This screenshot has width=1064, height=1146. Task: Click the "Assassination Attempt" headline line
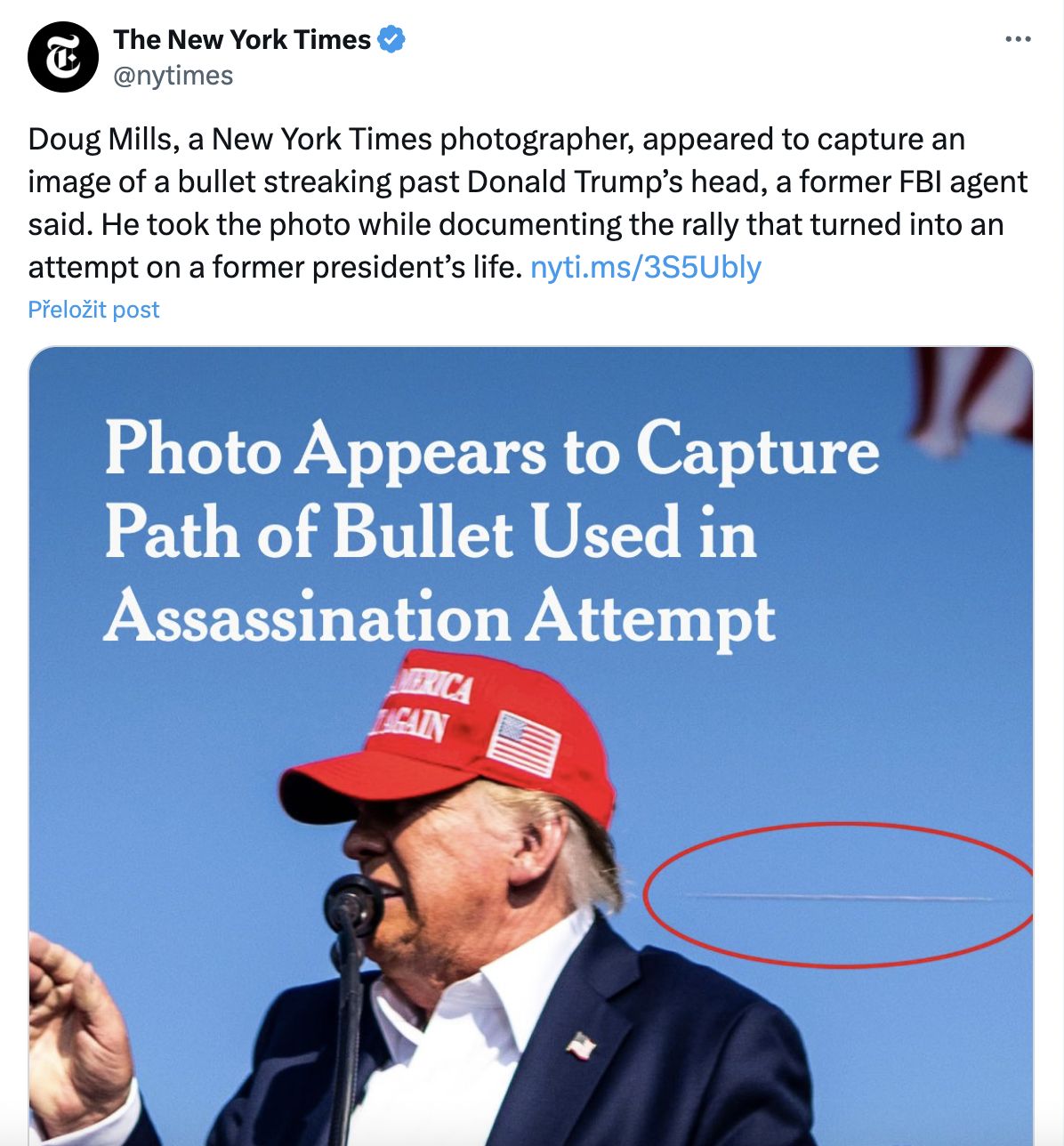tap(439, 617)
